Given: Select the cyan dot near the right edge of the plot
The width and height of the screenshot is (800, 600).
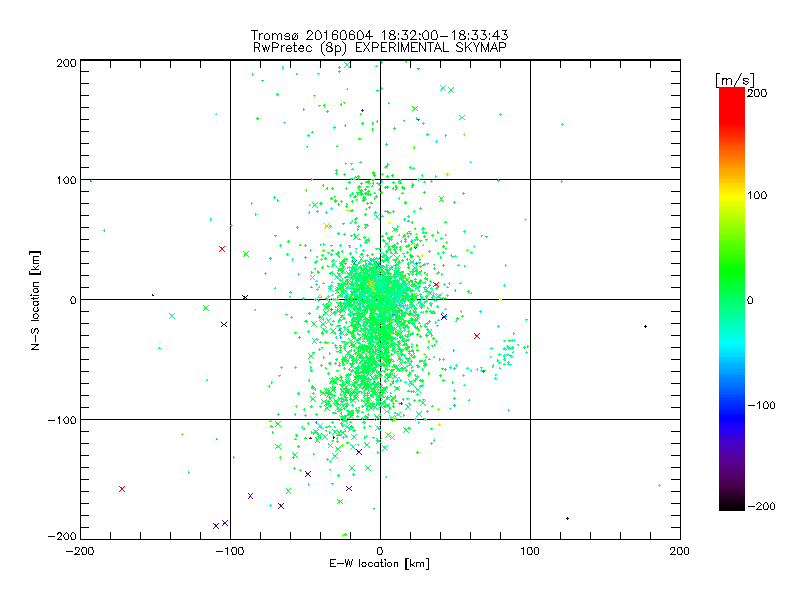Looking at the screenshot, I should point(659,485).
